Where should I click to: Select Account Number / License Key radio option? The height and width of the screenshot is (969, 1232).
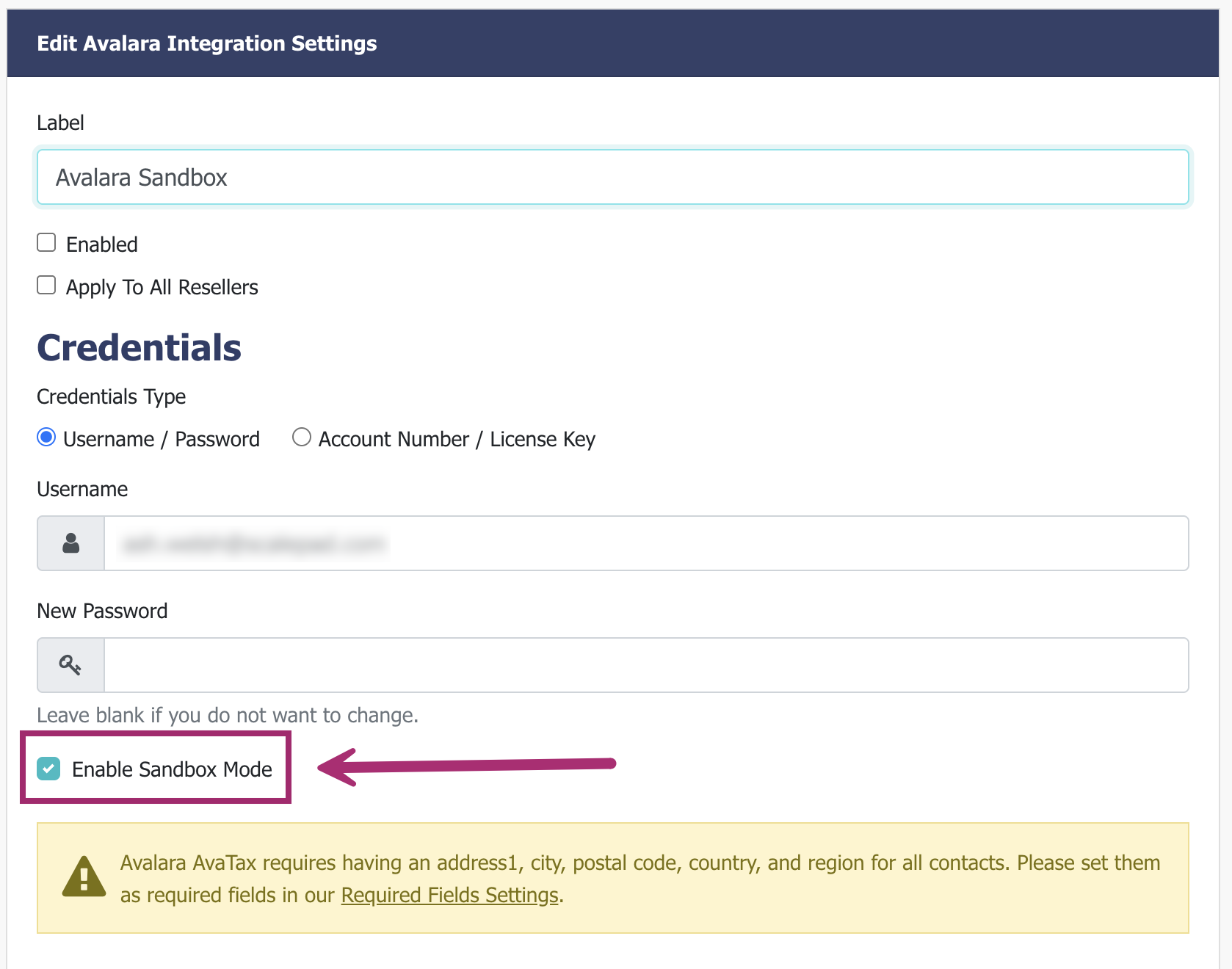point(301,438)
